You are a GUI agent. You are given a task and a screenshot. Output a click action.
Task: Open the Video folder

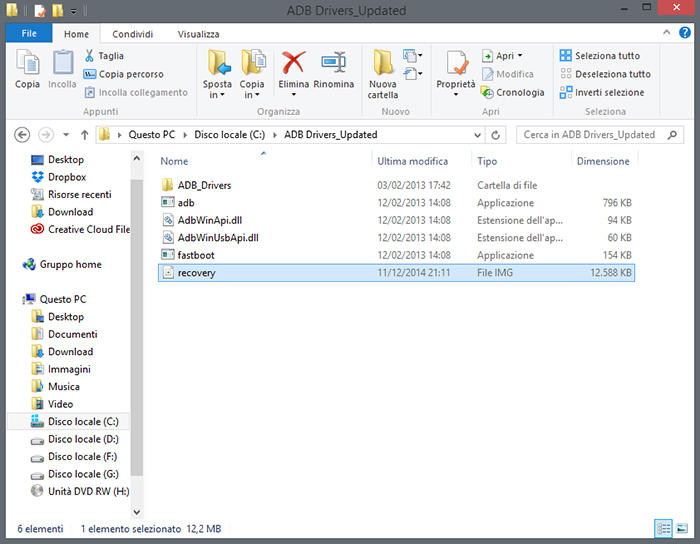tap(52, 404)
